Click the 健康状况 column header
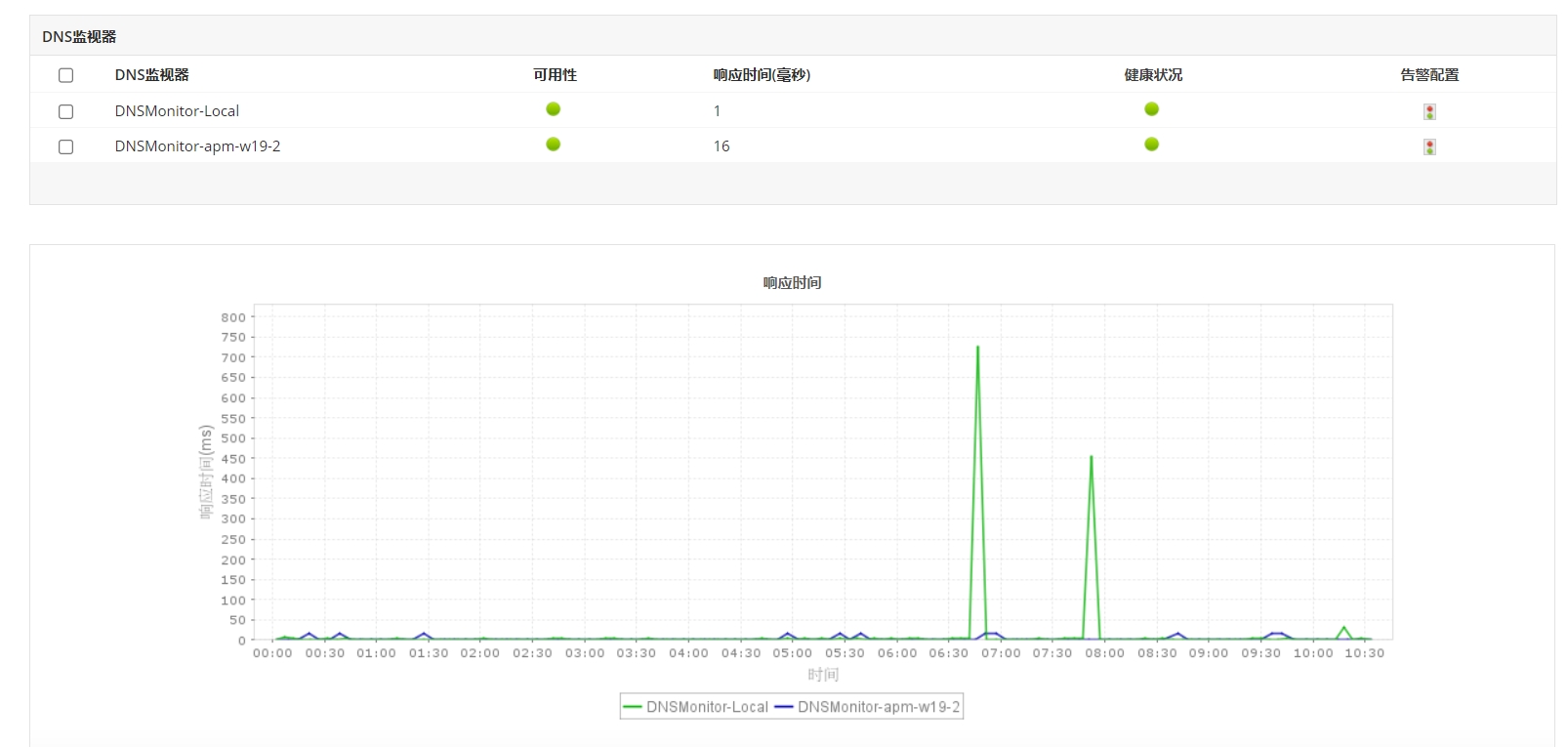The image size is (1568, 747). (1153, 75)
